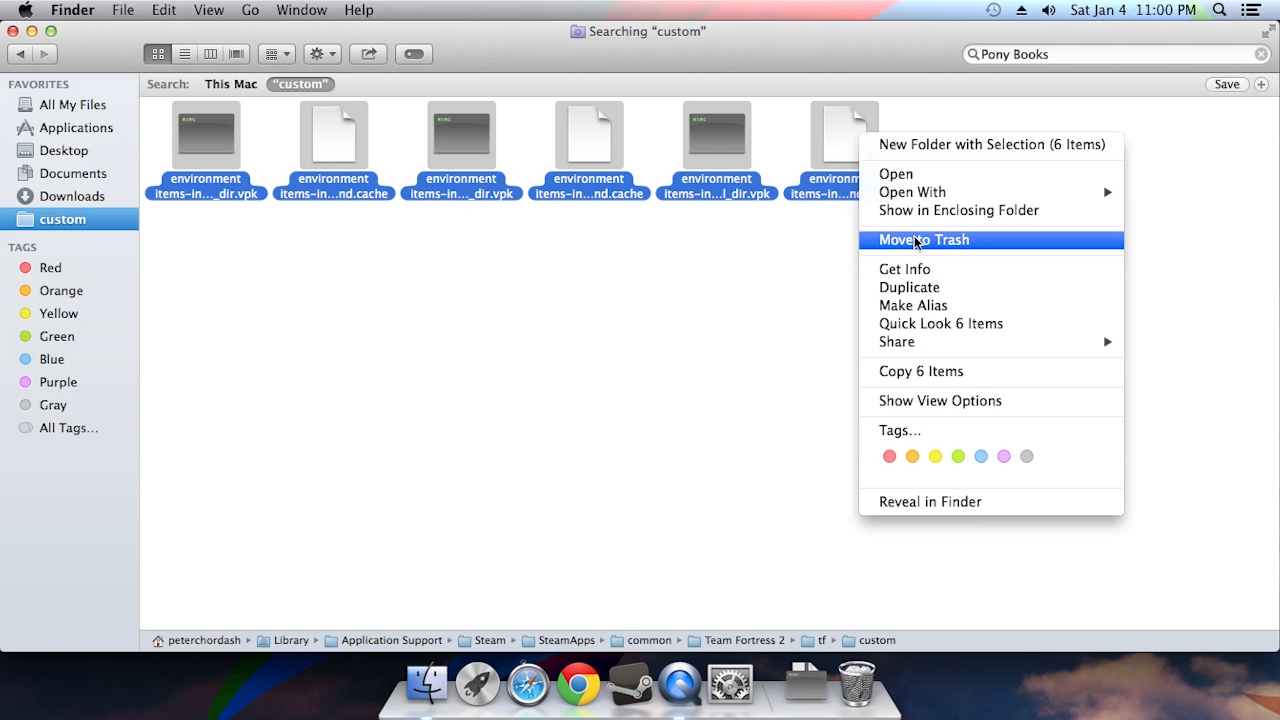Click Library in the path bar
This screenshot has width=1280, height=720.
click(x=283, y=641)
